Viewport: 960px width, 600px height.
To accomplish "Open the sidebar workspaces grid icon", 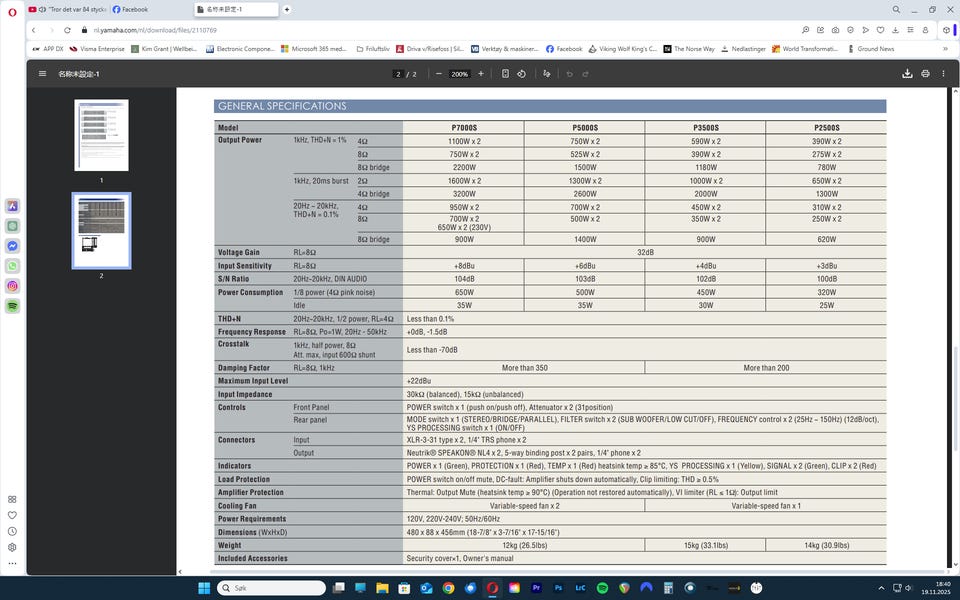I will [x=12, y=500].
